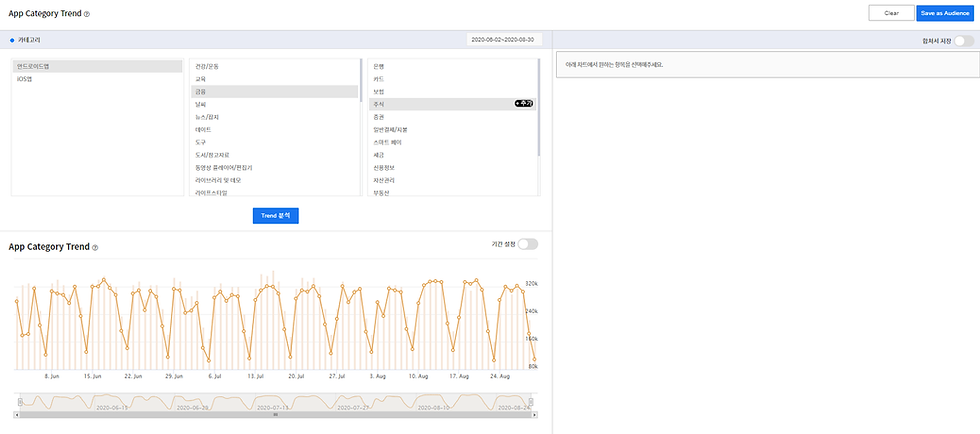Screen dimensions: 980x434
Task: Select the 도서/참고자료 category
Action: [275, 154]
